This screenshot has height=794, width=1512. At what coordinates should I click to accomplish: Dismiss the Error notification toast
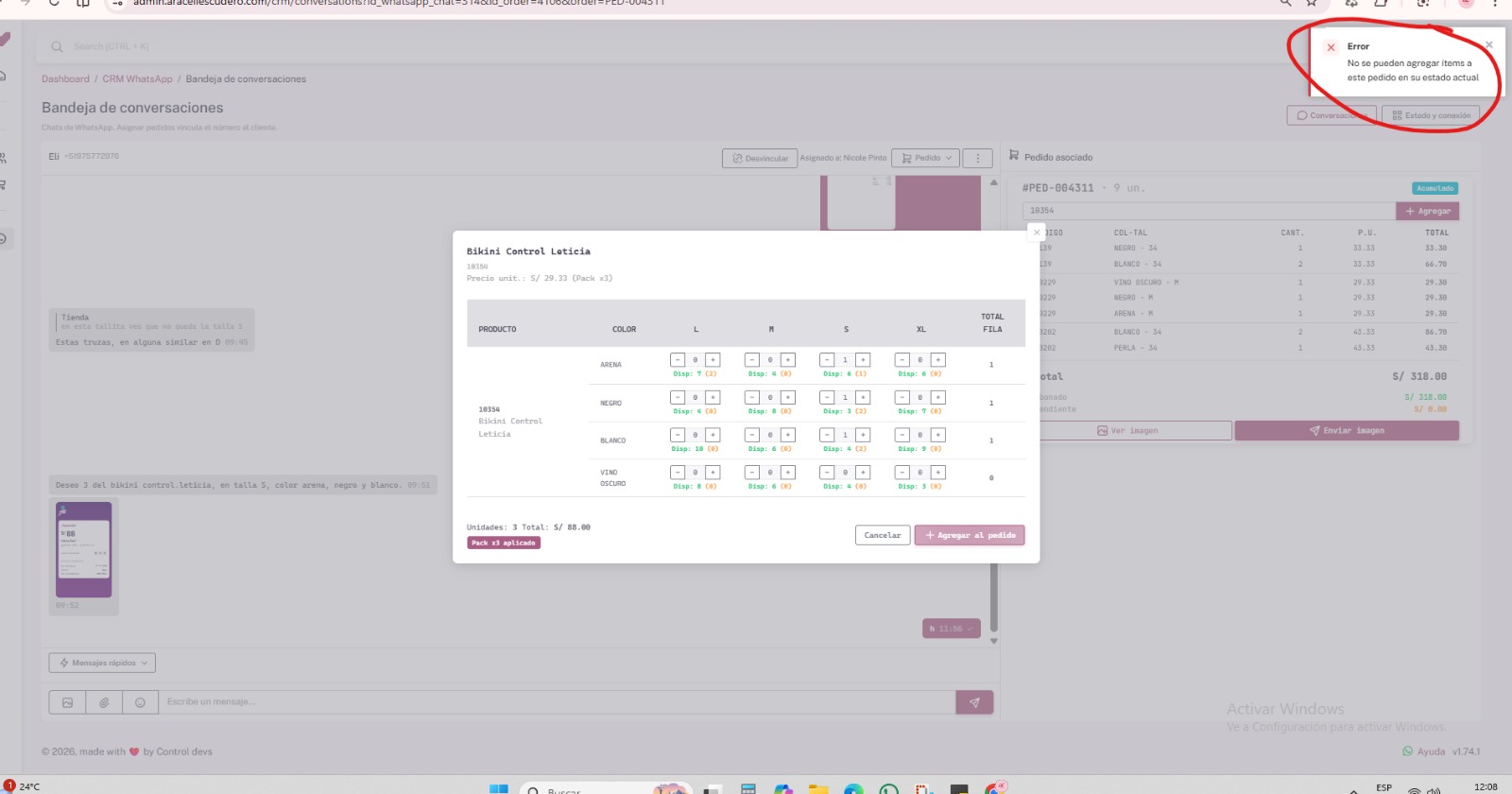point(1488,44)
